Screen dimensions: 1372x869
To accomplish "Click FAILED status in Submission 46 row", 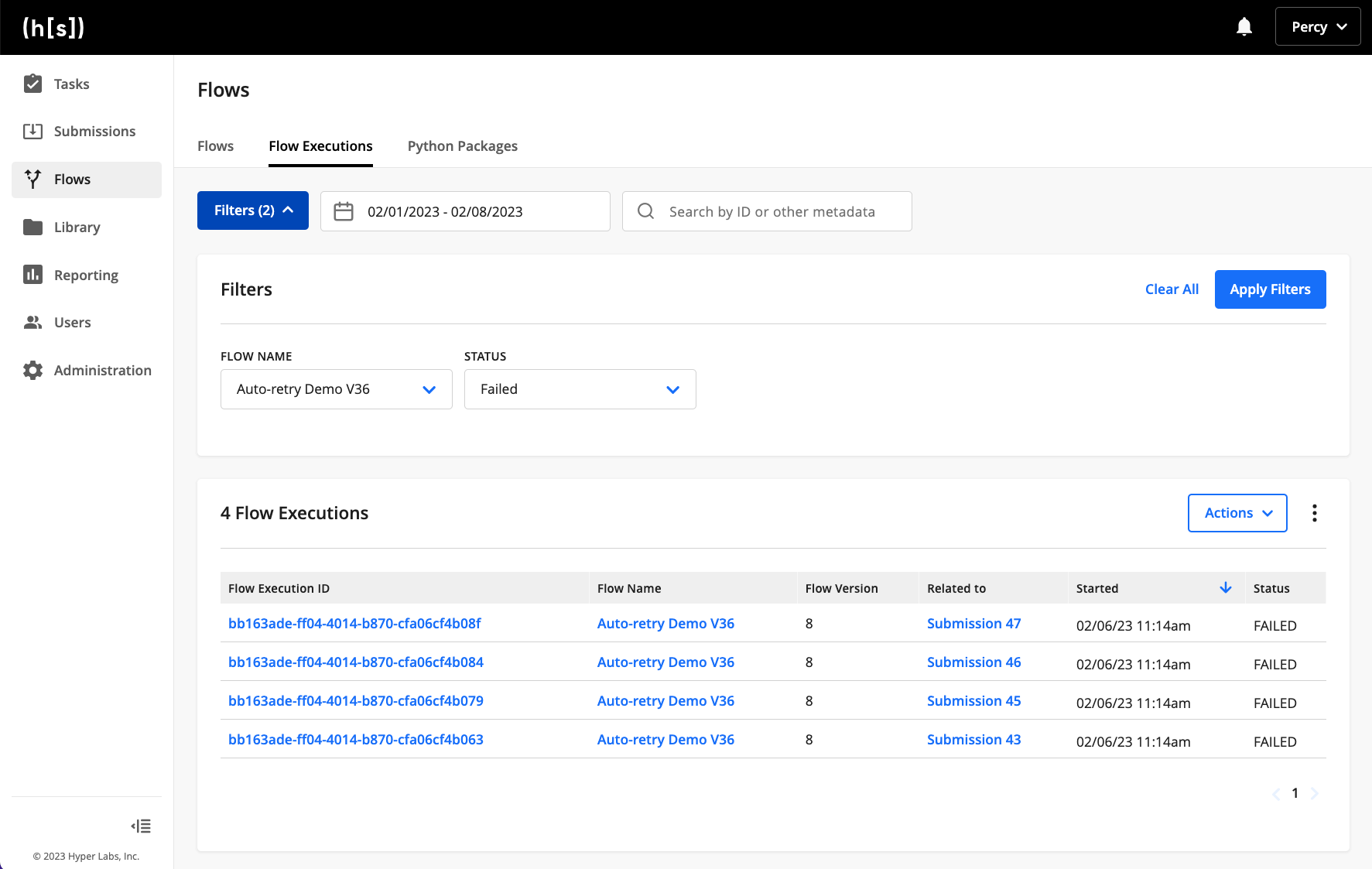I will 1274,665.
